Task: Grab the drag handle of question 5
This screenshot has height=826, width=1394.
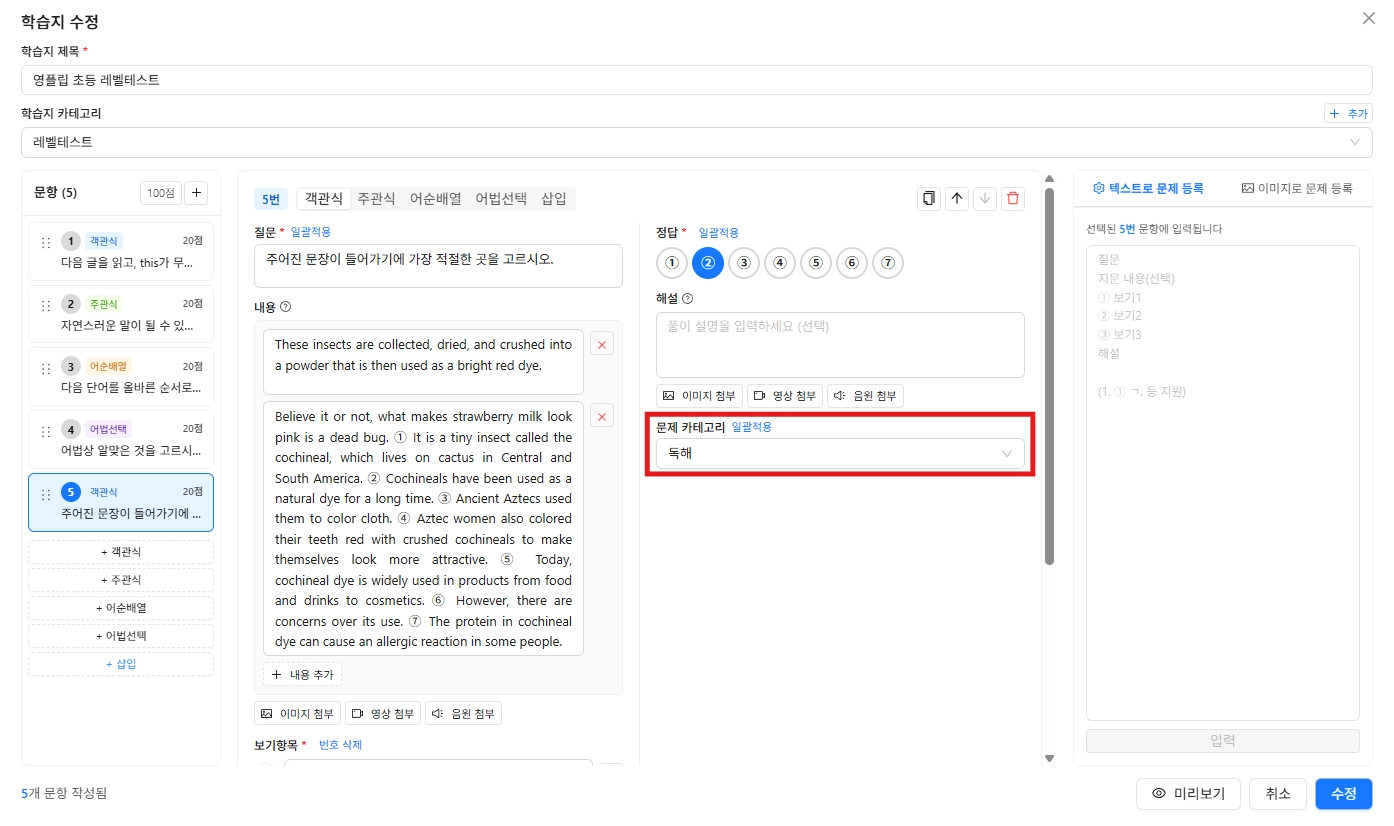Action: tap(45, 494)
